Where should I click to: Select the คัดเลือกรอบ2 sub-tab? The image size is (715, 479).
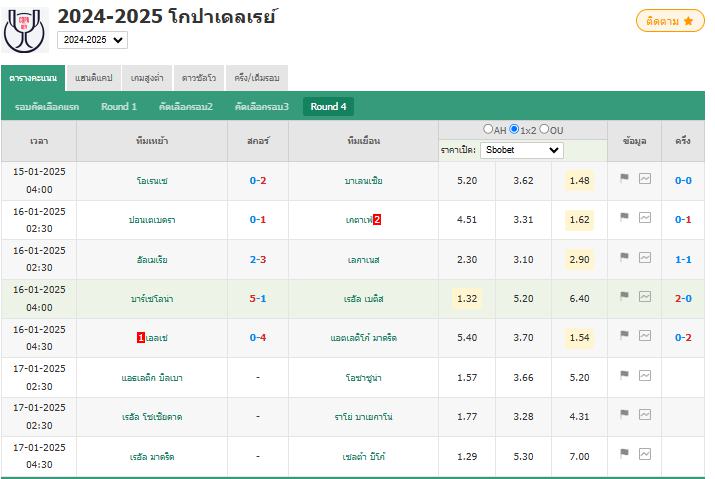(x=186, y=107)
